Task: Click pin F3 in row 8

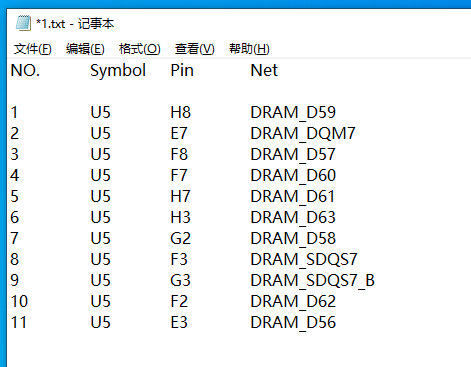Action: 179,259
